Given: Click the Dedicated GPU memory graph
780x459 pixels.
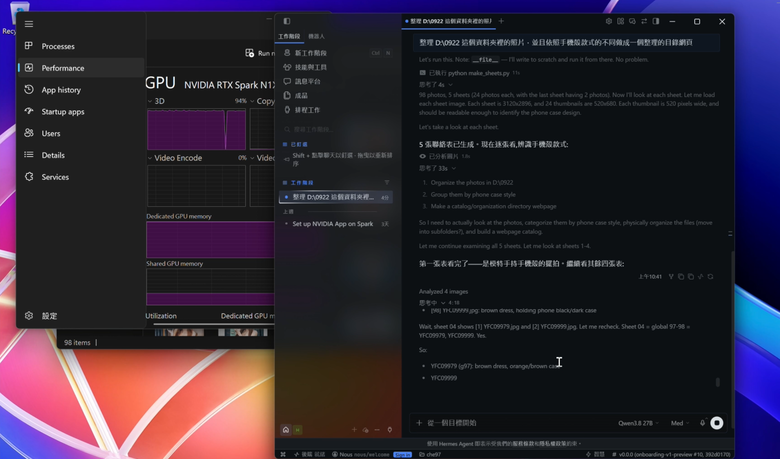Looking at the screenshot, I should [x=210, y=240].
